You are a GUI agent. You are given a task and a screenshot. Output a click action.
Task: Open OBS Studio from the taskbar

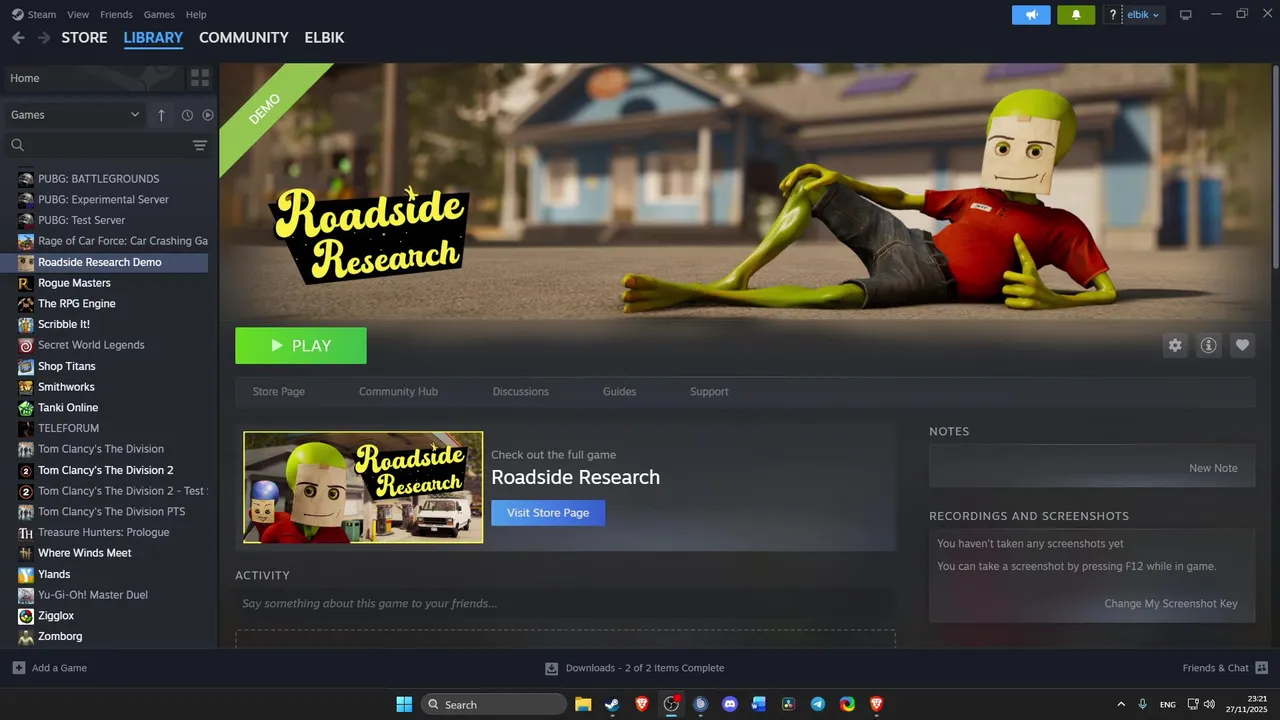671,704
